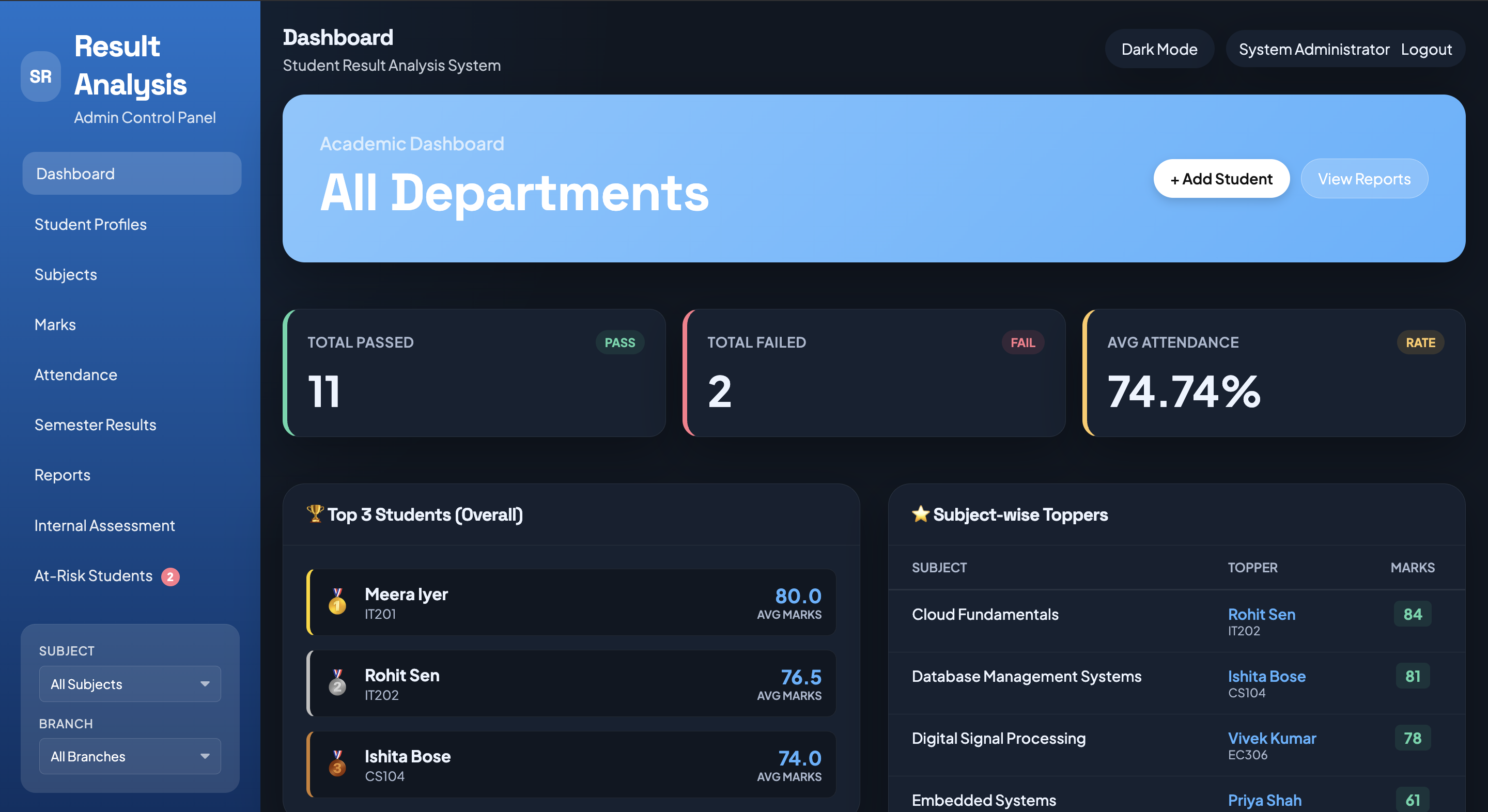Viewport: 1488px width, 812px height.
Task: Click the Admin Control Panel subtitle
Action: (145, 117)
